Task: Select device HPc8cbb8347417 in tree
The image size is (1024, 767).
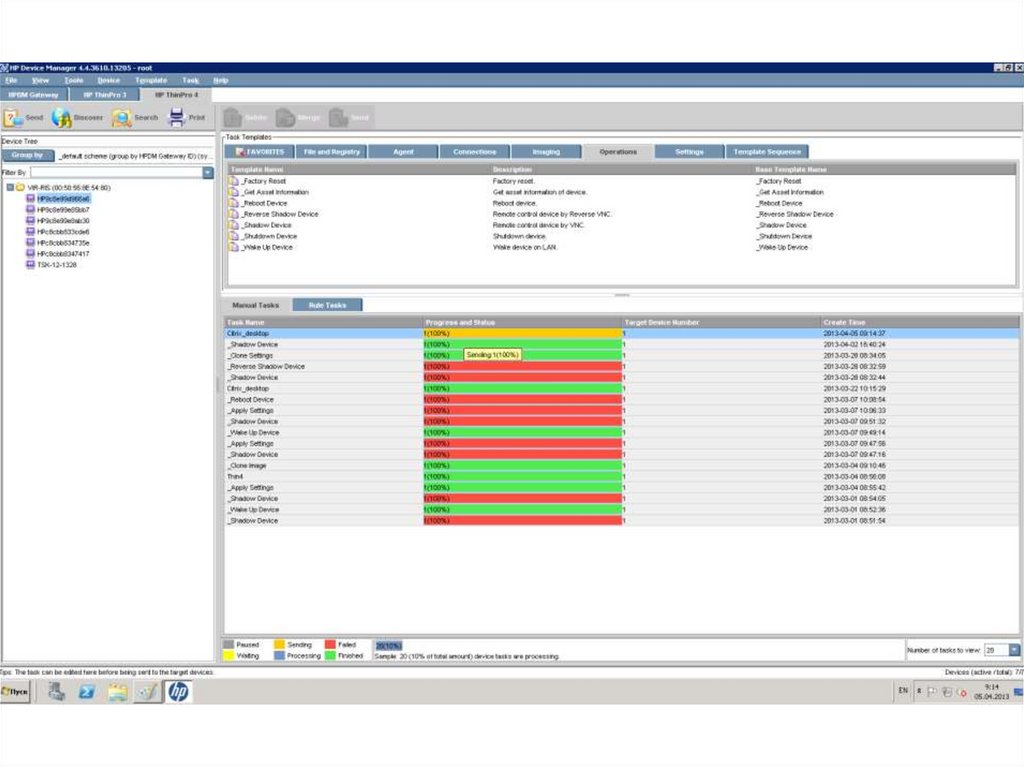Action: coord(63,253)
